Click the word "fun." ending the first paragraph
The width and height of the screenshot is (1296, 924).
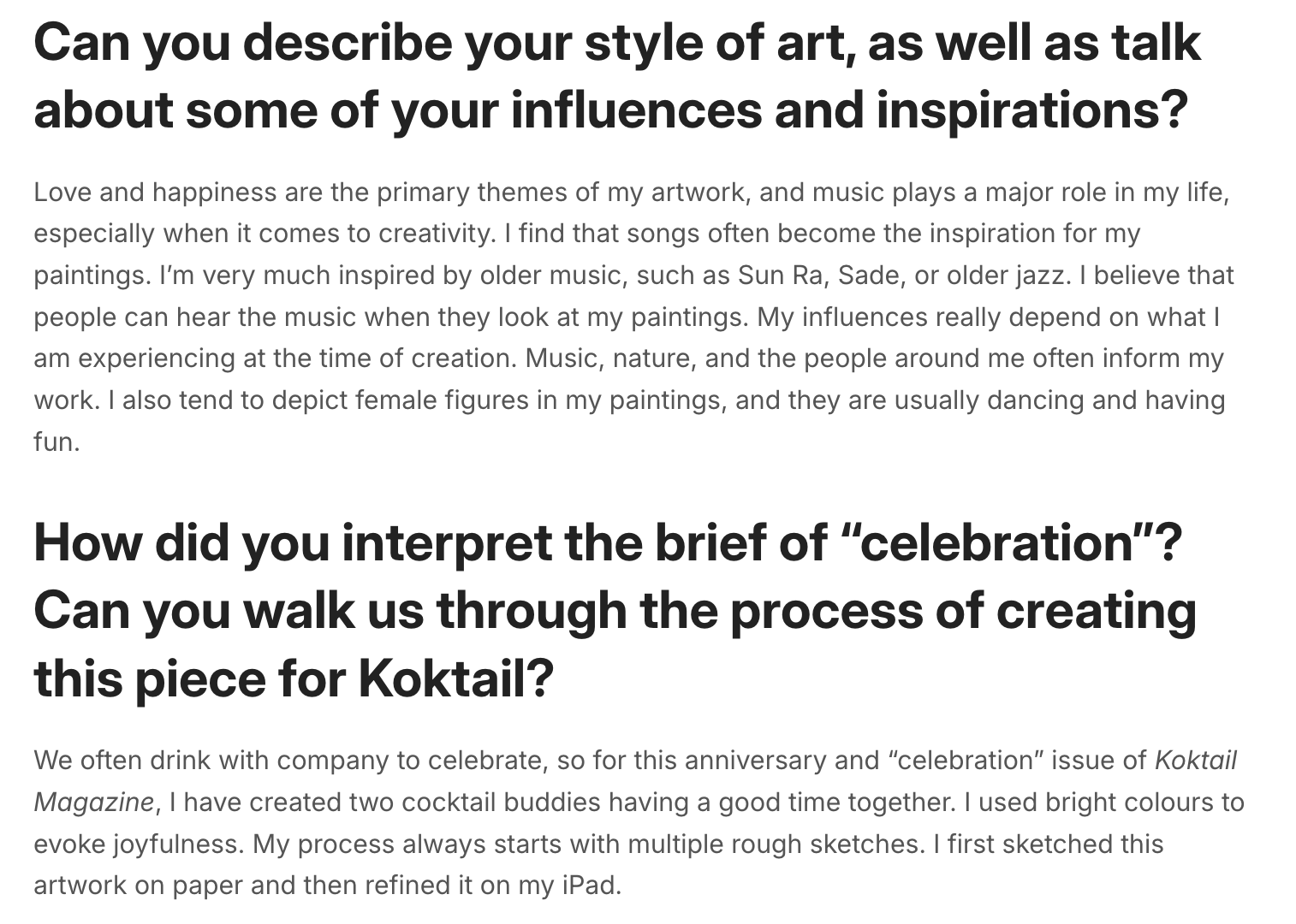(x=56, y=442)
